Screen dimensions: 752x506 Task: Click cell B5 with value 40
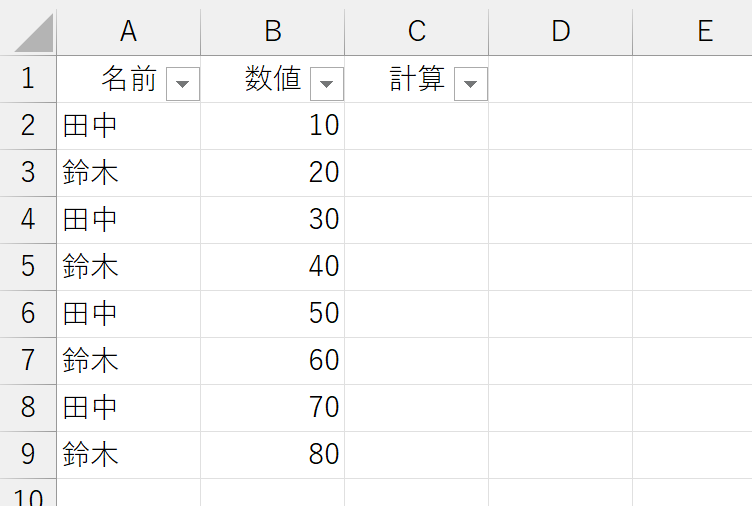pos(272,267)
